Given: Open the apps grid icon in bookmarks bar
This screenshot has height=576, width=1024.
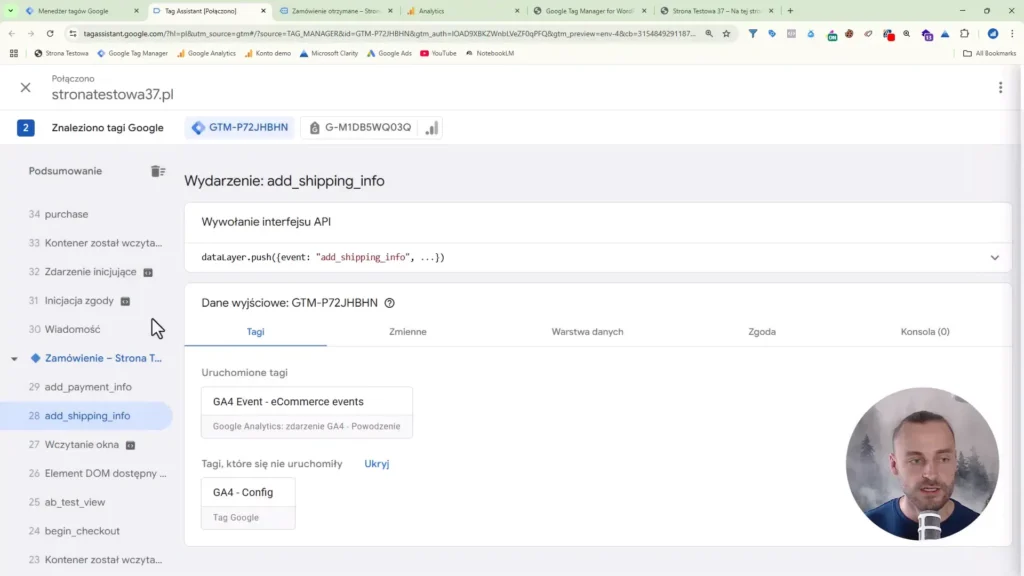Looking at the screenshot, I should [14, 53].
